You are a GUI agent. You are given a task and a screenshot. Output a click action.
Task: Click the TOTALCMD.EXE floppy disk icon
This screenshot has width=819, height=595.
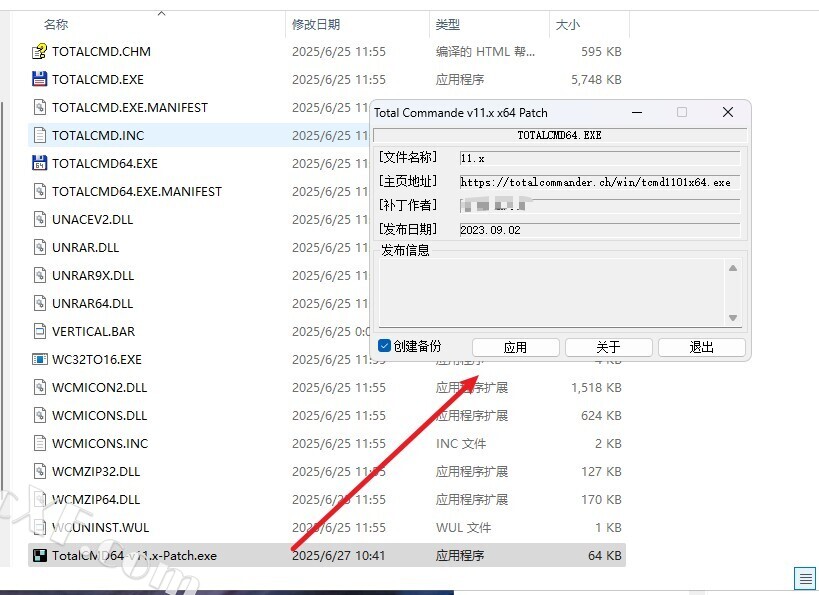[40, 79]
